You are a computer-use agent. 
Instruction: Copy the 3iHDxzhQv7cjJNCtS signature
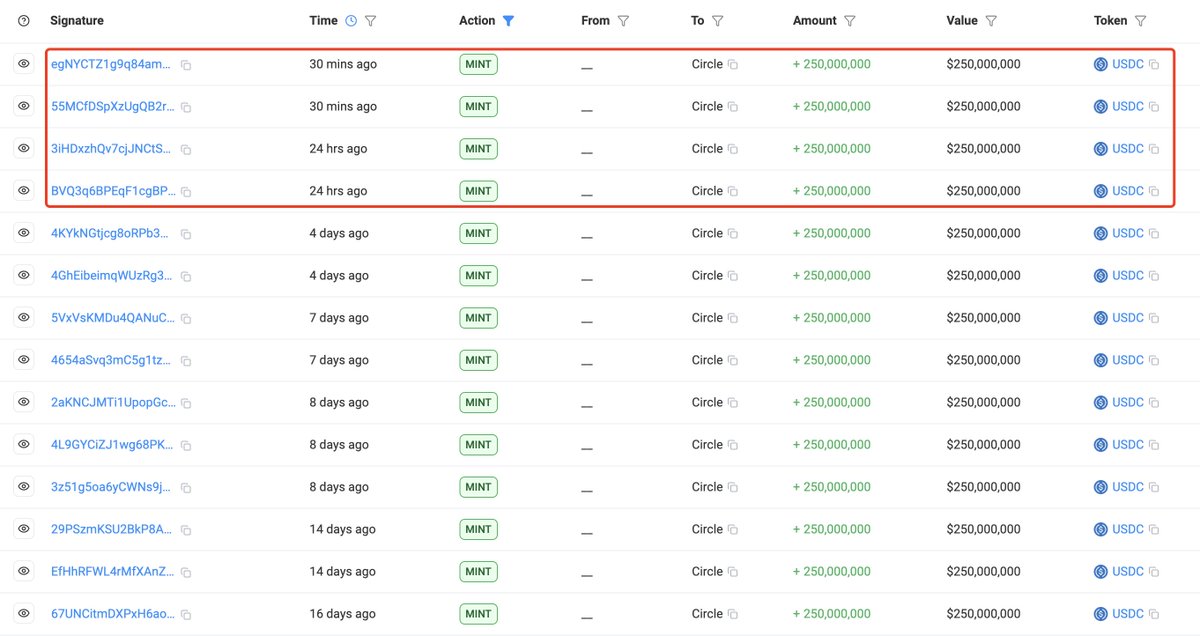186,149
